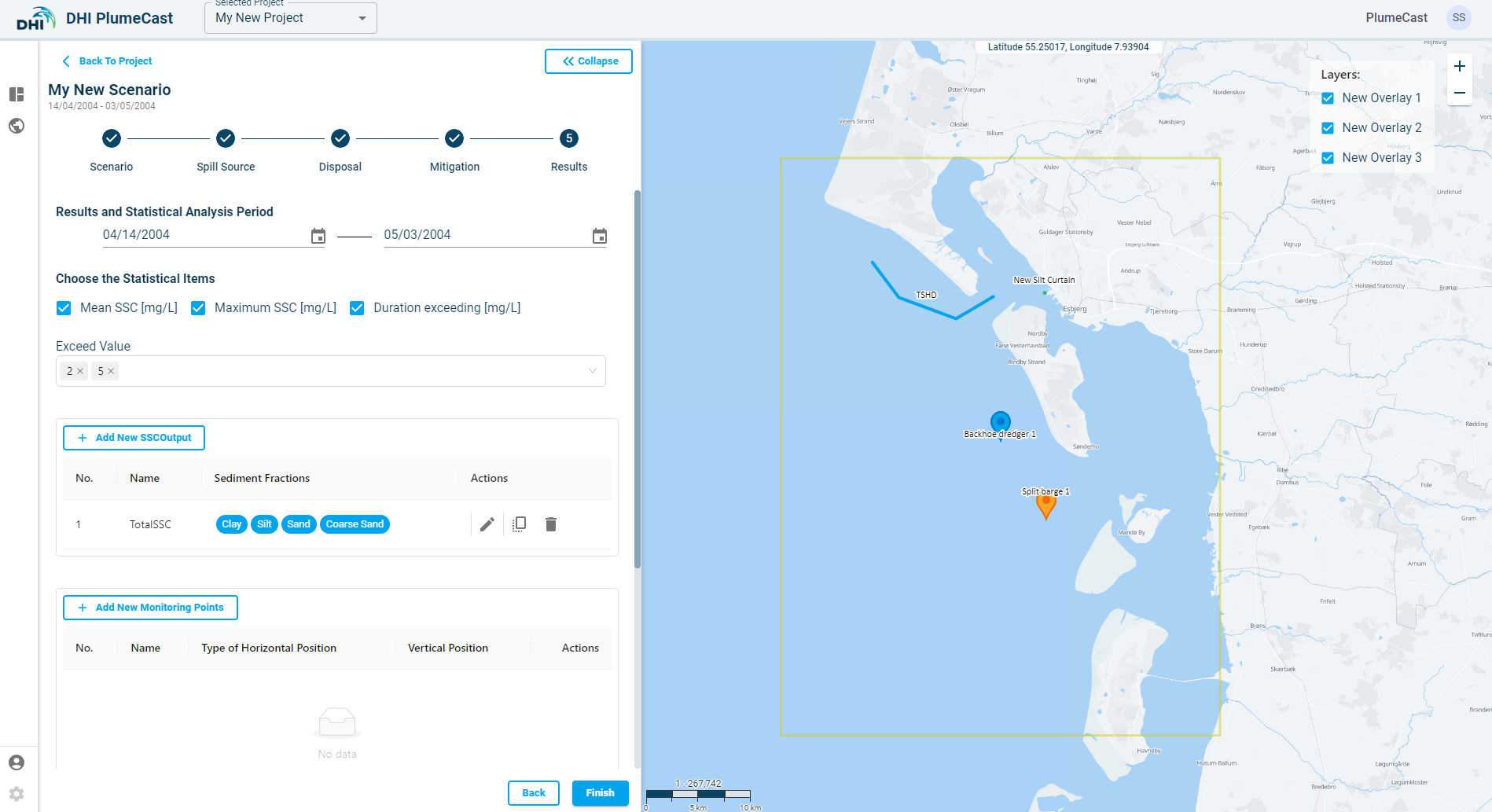Screen dimensions: 1492x812
Task: Uncheck Mean SSC statistical item
Action: point(64,308)
